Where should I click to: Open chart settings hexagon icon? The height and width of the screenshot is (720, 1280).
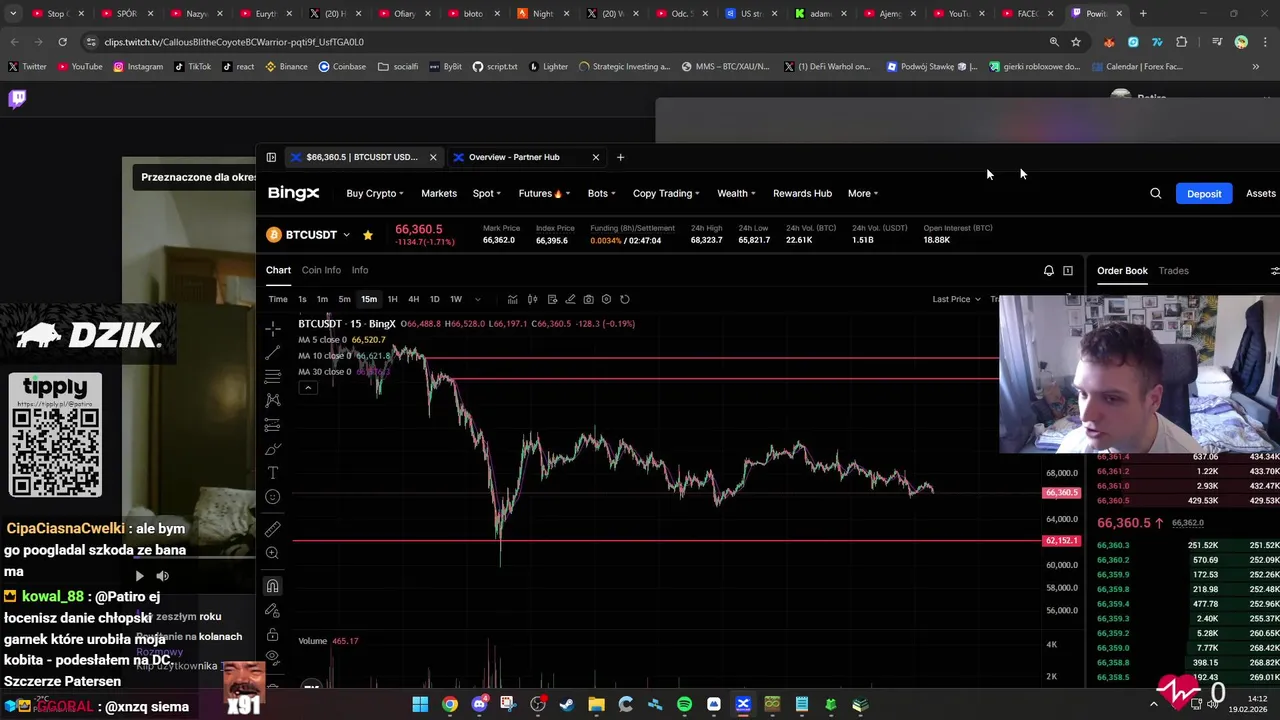(606, 299)
